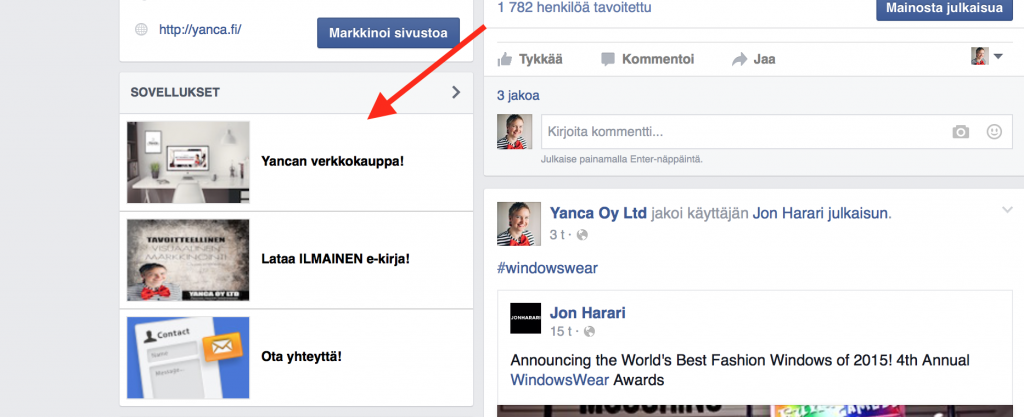Open the emoji smiley picker
Image resolution: width=1024 pixels, height=417 pixels.
(994, 132)
